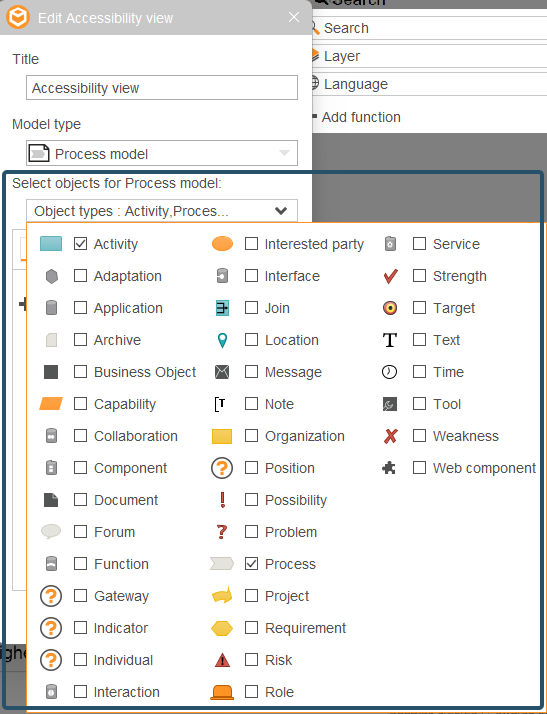This screenshot has width=547, height=714.
Task: Click the Time clock icon
Action: pyautogui.click(x=389, y=372)
